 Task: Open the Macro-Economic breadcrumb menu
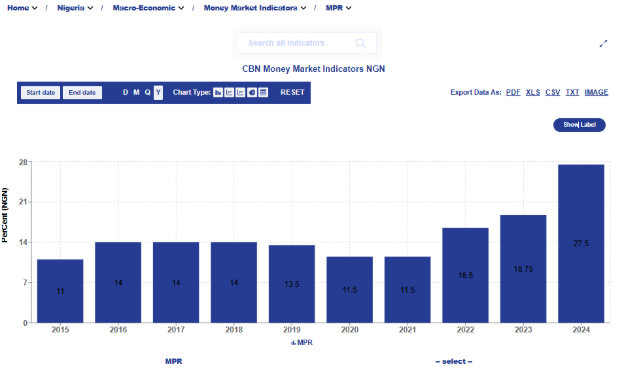click(x=148, y=8)
